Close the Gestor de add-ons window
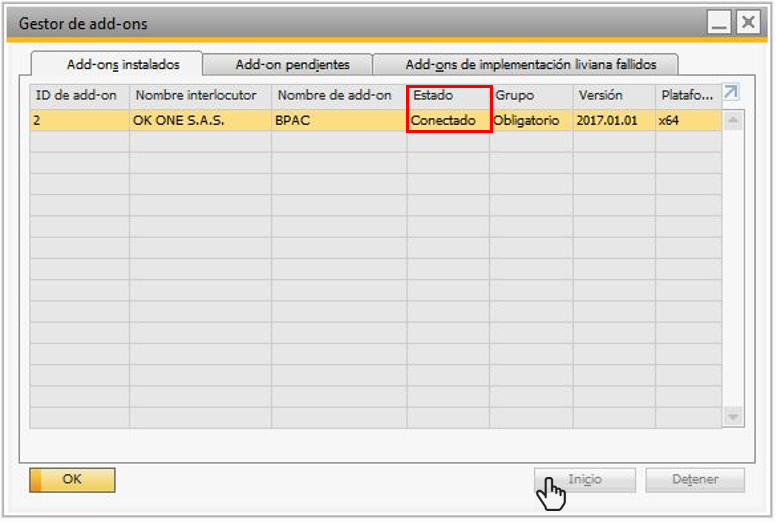Viewport: 776px width, 522px height. point(747,22)
